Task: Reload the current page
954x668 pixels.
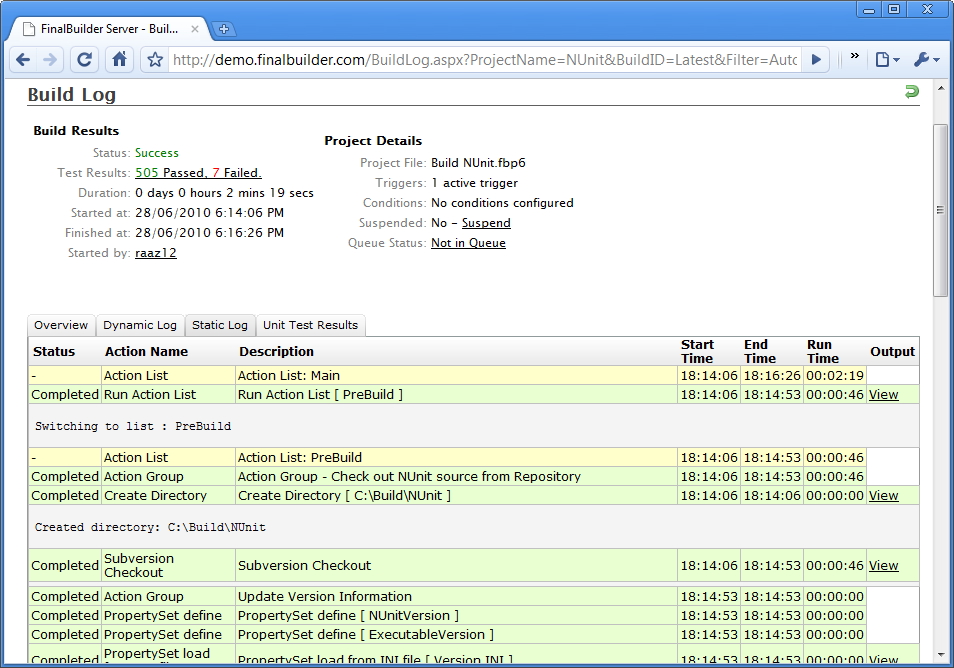Action: click(85, 60)
